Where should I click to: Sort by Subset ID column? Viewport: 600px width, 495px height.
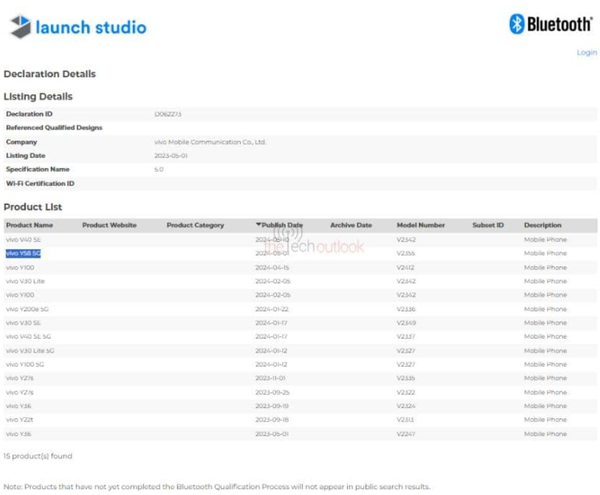[488, 225]
